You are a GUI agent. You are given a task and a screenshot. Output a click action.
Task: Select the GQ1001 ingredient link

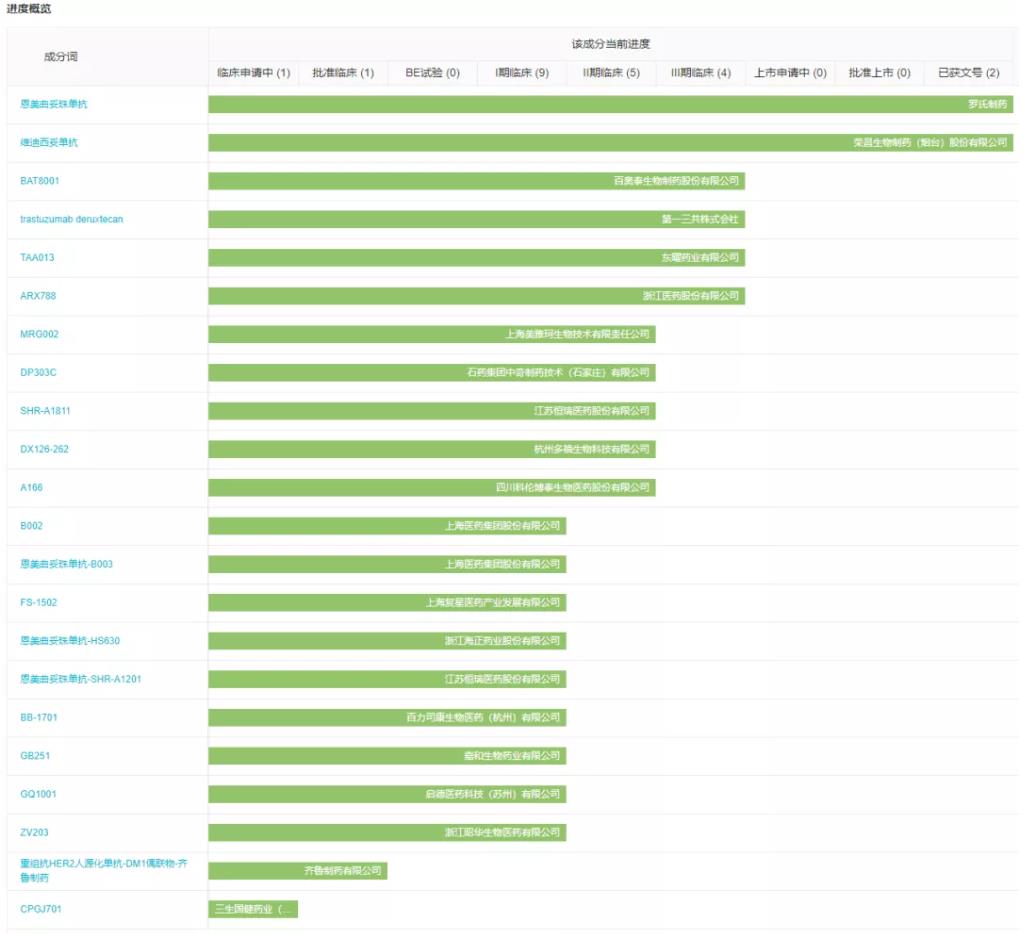click(x=41, y=794)
